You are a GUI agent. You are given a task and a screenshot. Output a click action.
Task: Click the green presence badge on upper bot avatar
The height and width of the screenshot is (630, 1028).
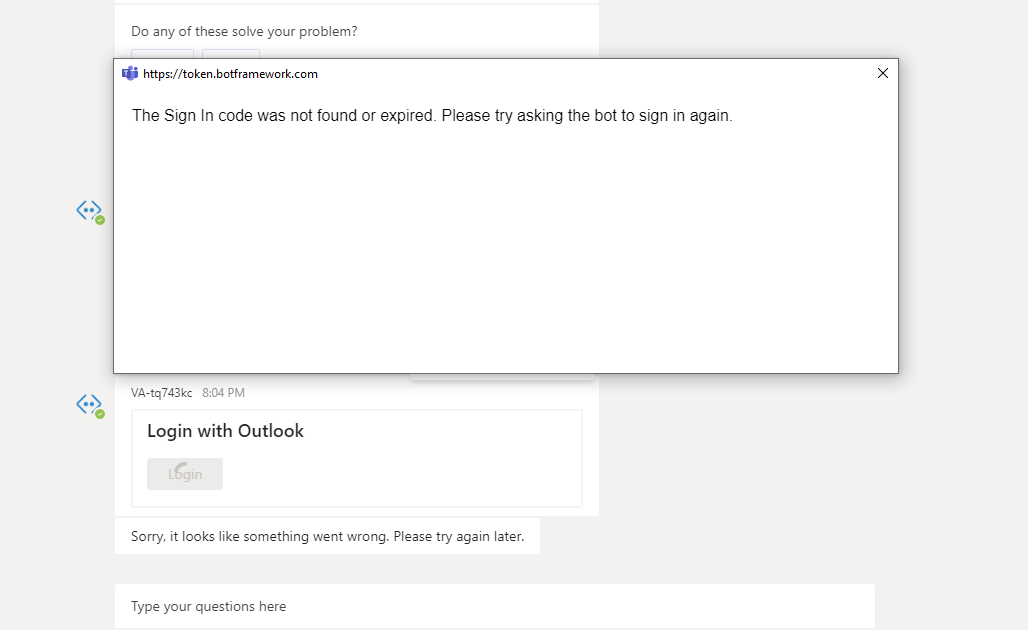97,218
